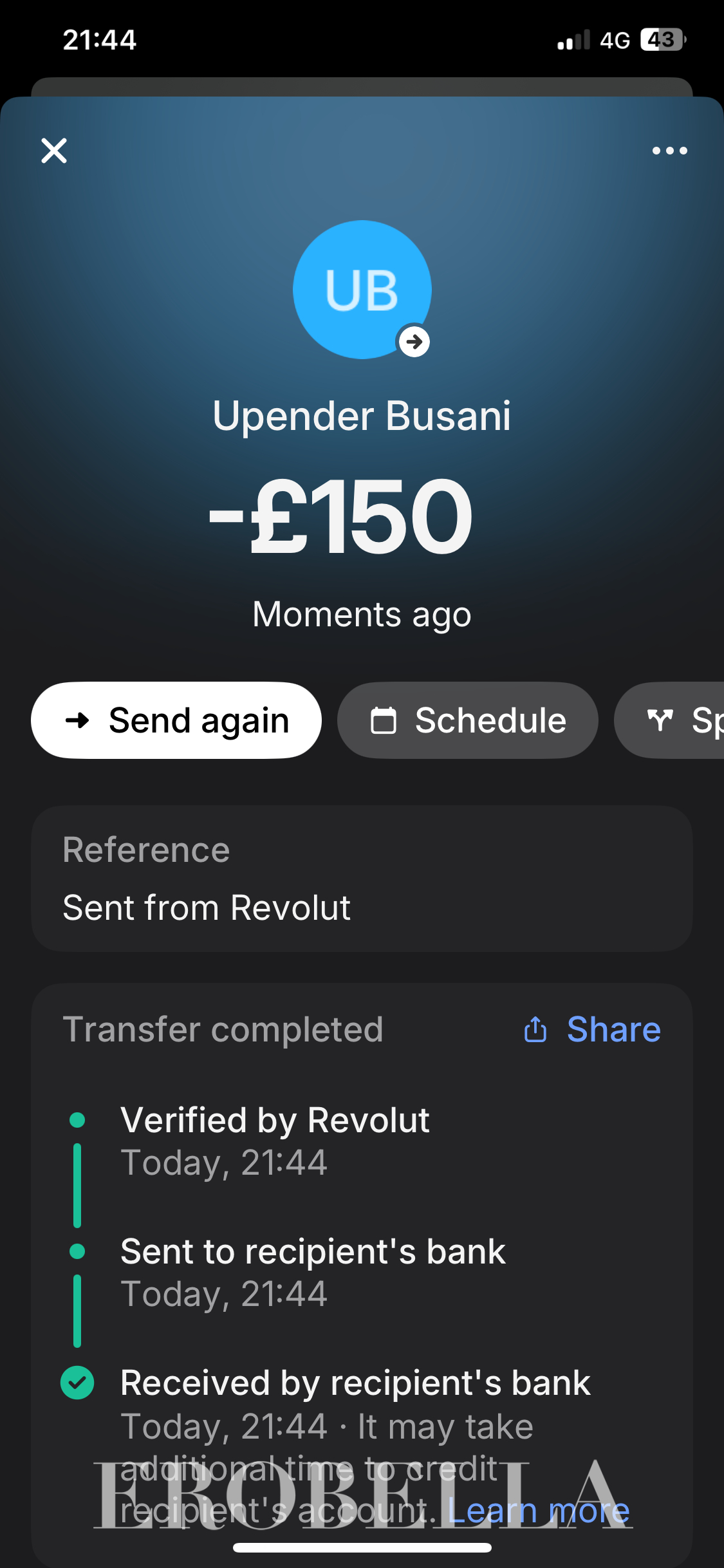Tap the UB recipient avatar

point(362,289)
